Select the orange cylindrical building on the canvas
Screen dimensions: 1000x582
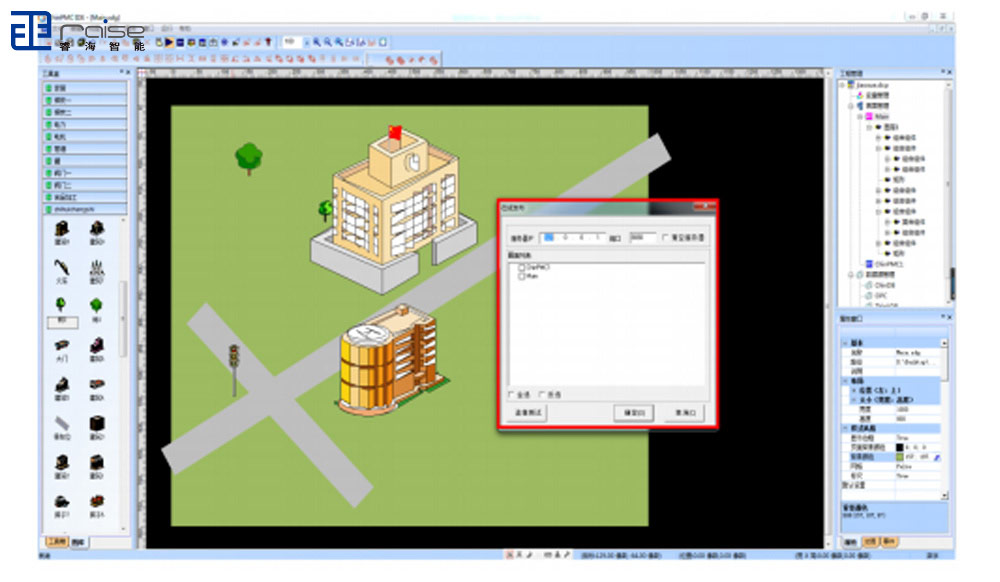tap(392, 360)
